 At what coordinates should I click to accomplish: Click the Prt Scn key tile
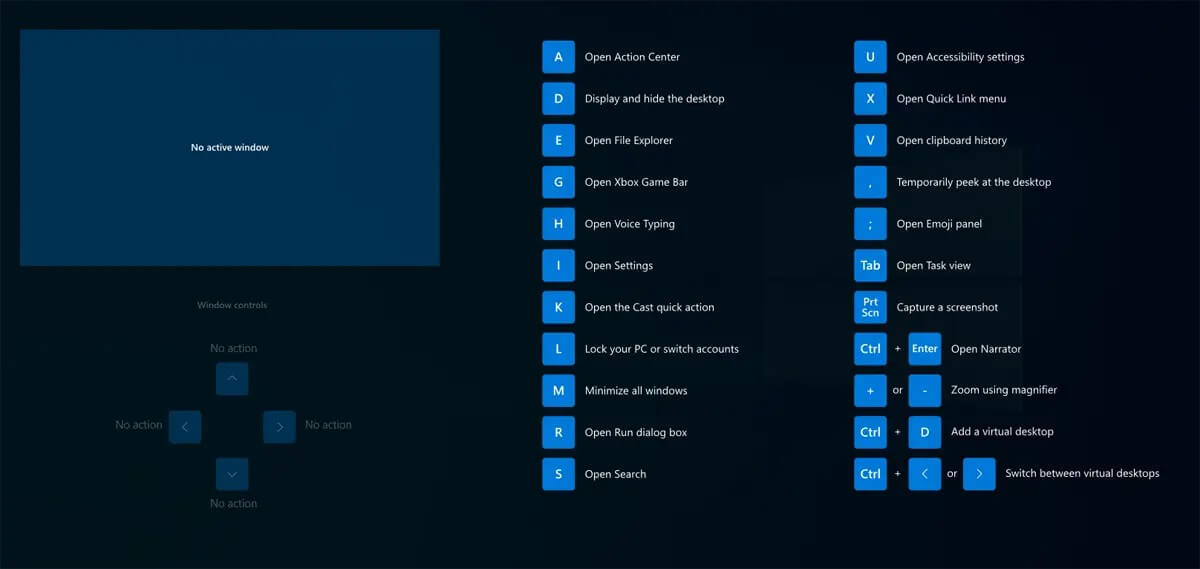coord(870,307)
